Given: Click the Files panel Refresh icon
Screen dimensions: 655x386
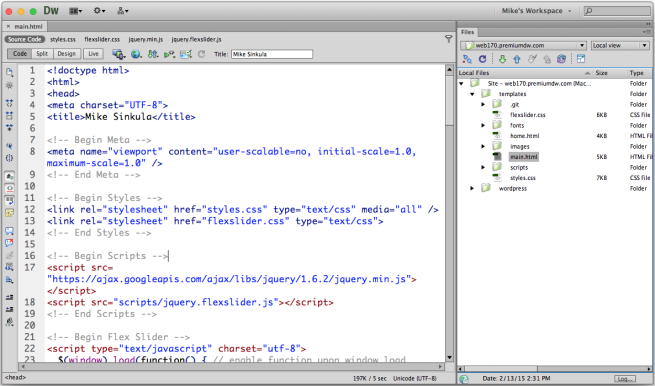Looking at the screenshot, I should pyautogui.click(x=482, y=59).
